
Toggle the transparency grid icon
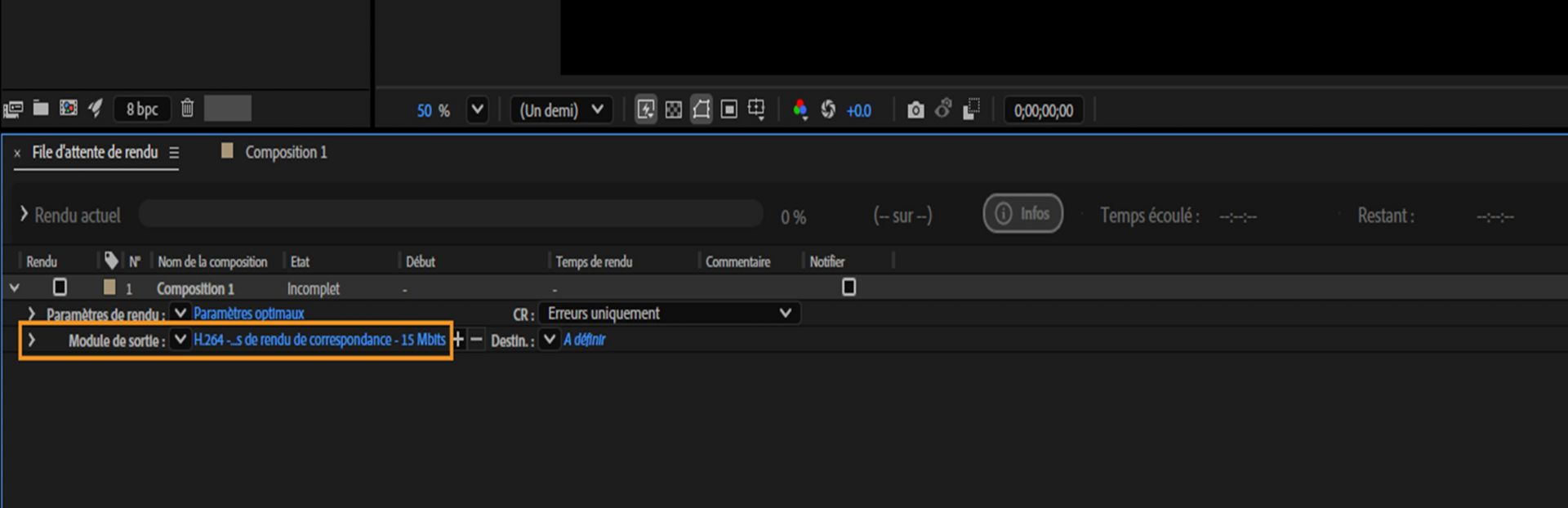(674, 109)
